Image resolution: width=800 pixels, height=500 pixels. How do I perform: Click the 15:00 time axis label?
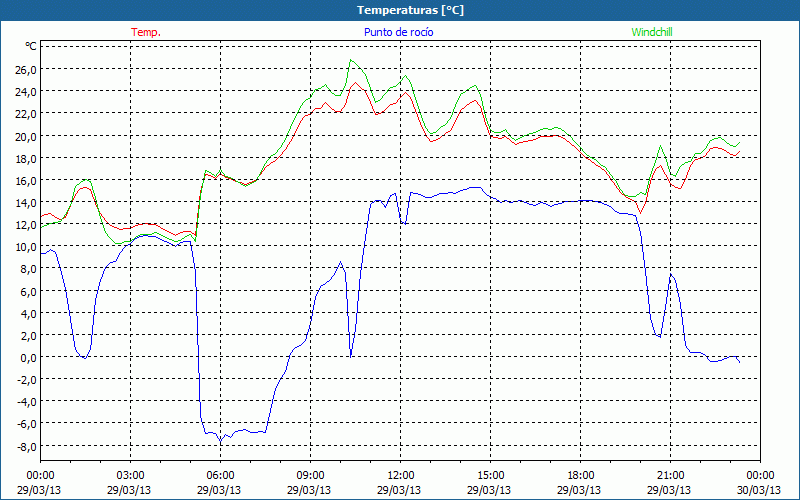click(x=490, y=476)
